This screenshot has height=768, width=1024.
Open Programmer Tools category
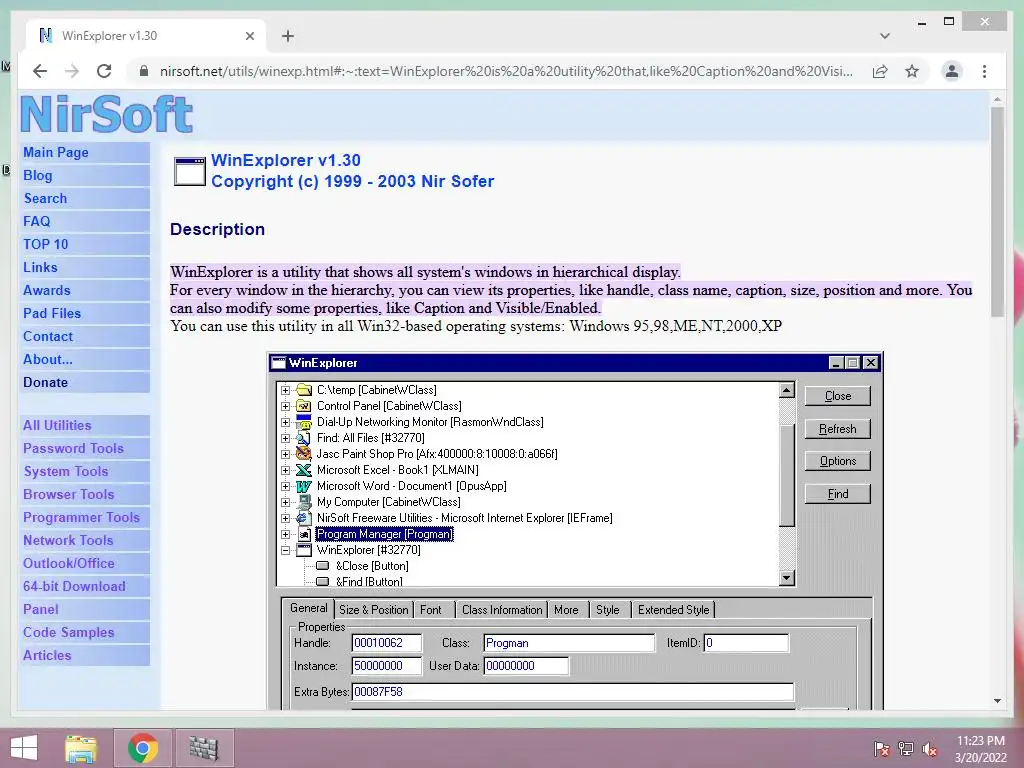pos(84,517)
